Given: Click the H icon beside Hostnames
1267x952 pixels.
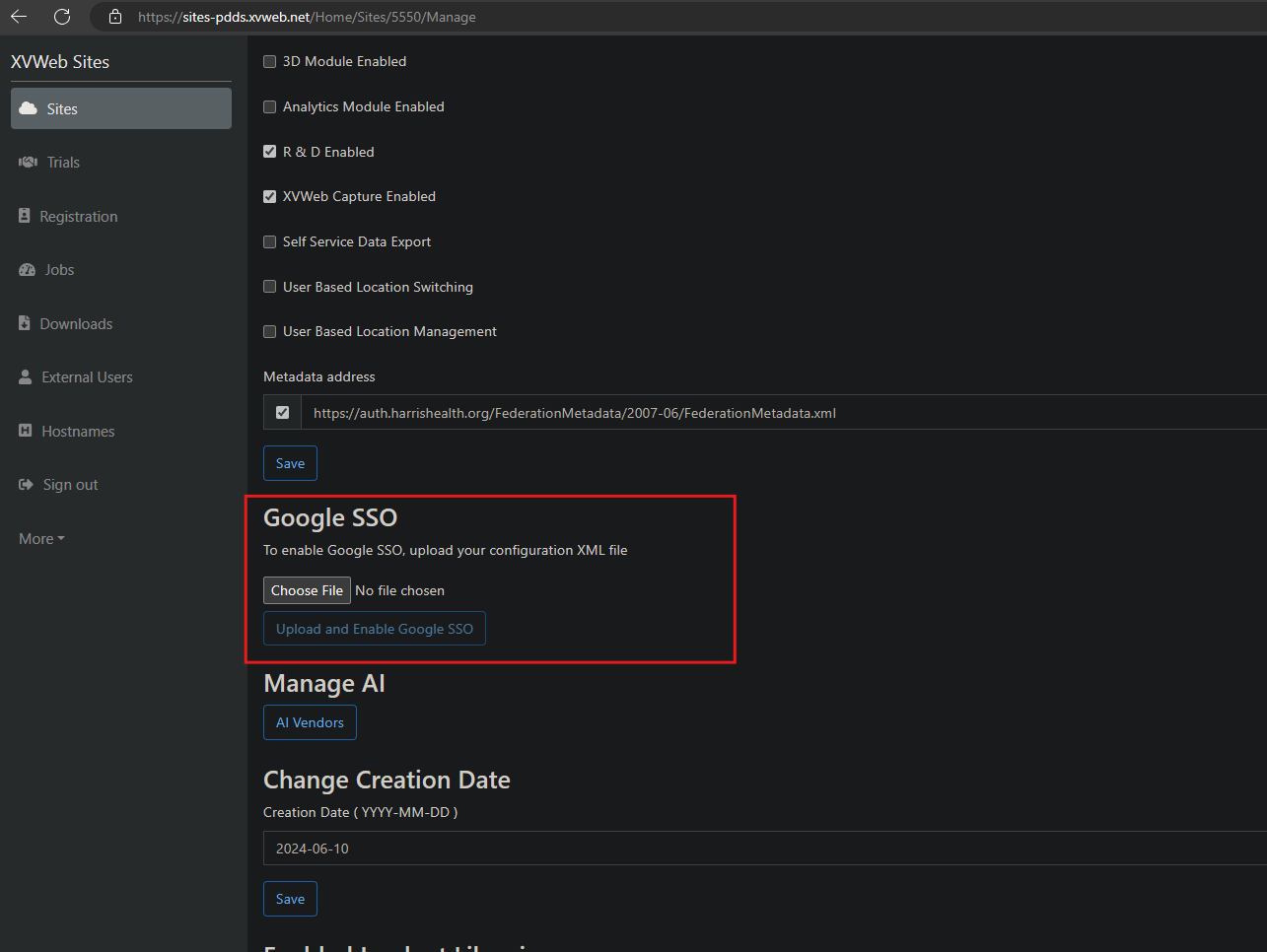Looking at the screenshot, I should (26, 431).
